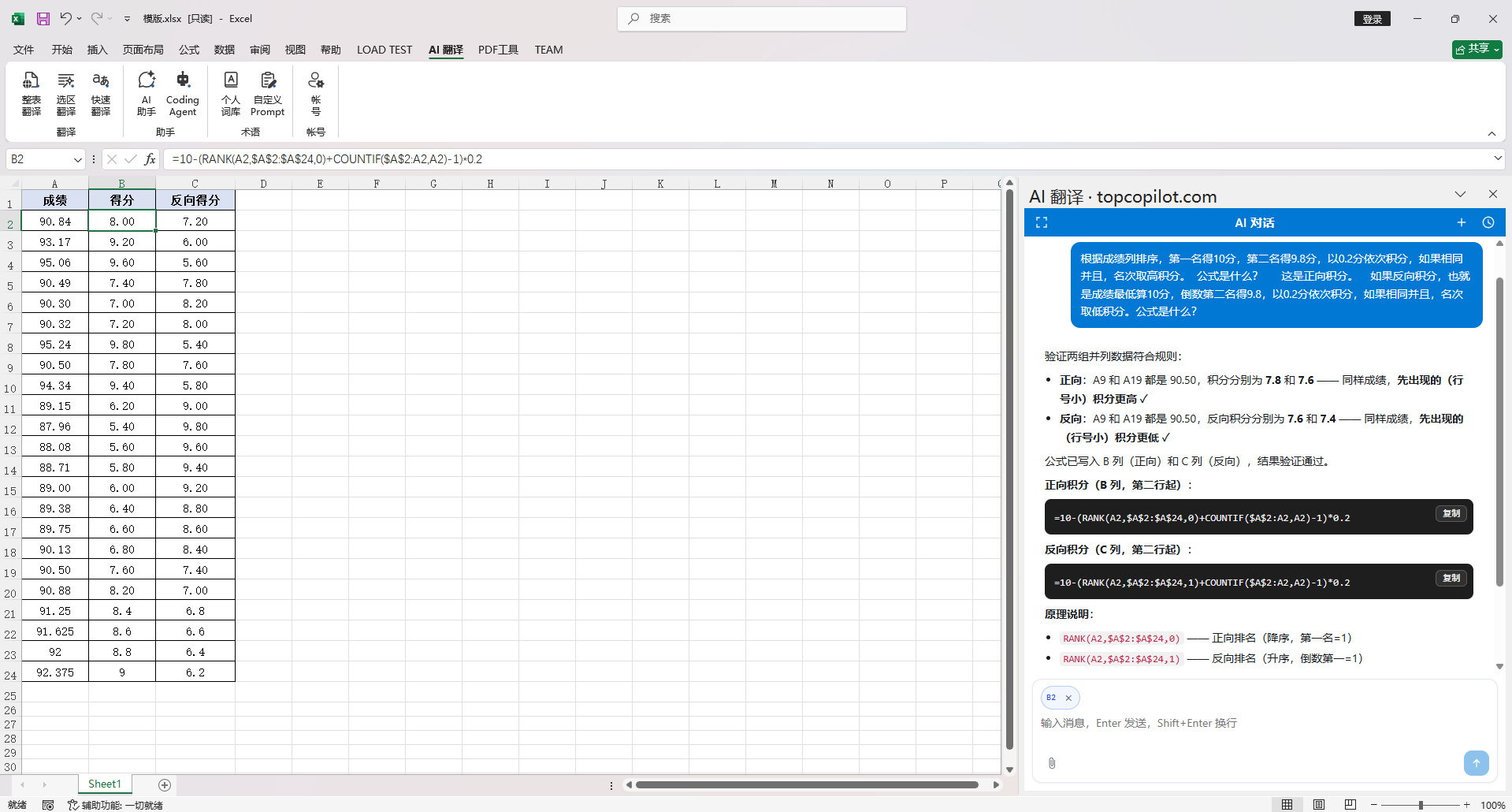1512x812 pixels.
Task: Switch to Normal view icon
Action: coord(1287,804)
